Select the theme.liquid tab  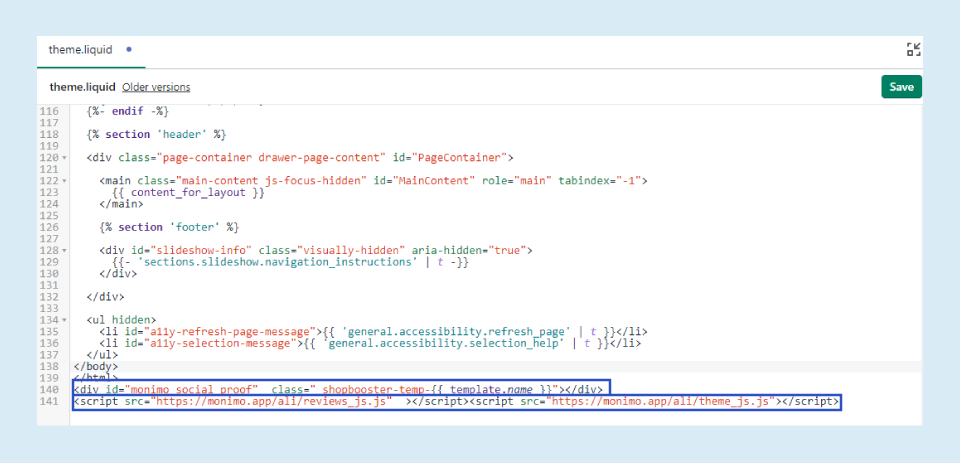tap(80, 49)
